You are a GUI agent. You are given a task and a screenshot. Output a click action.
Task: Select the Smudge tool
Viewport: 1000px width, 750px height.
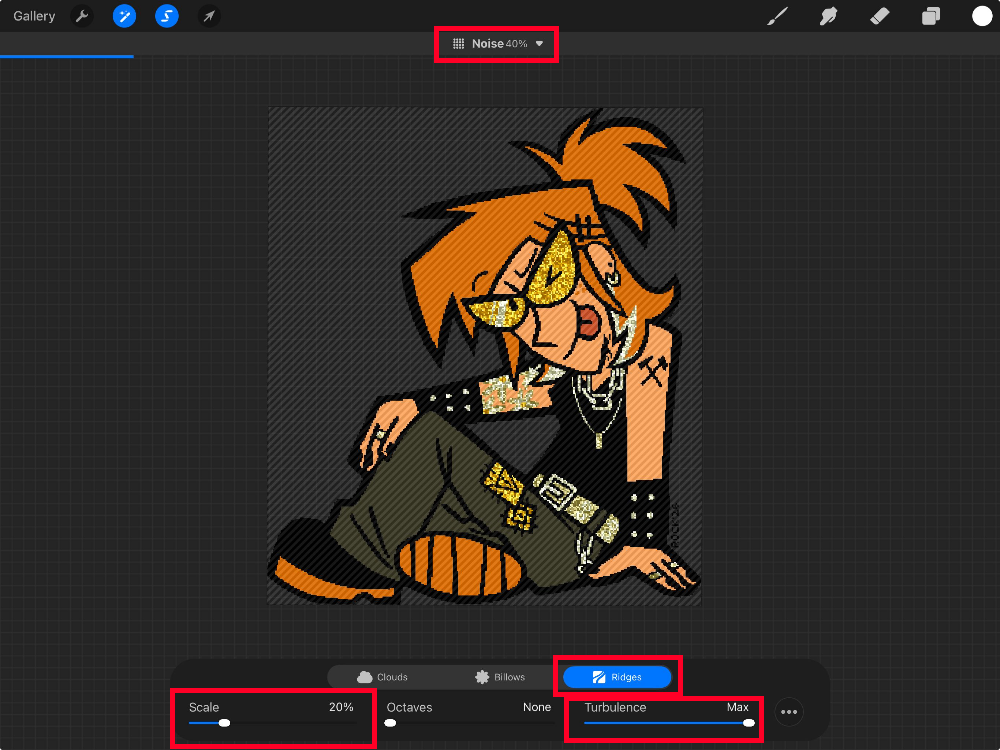click(828, 16)
